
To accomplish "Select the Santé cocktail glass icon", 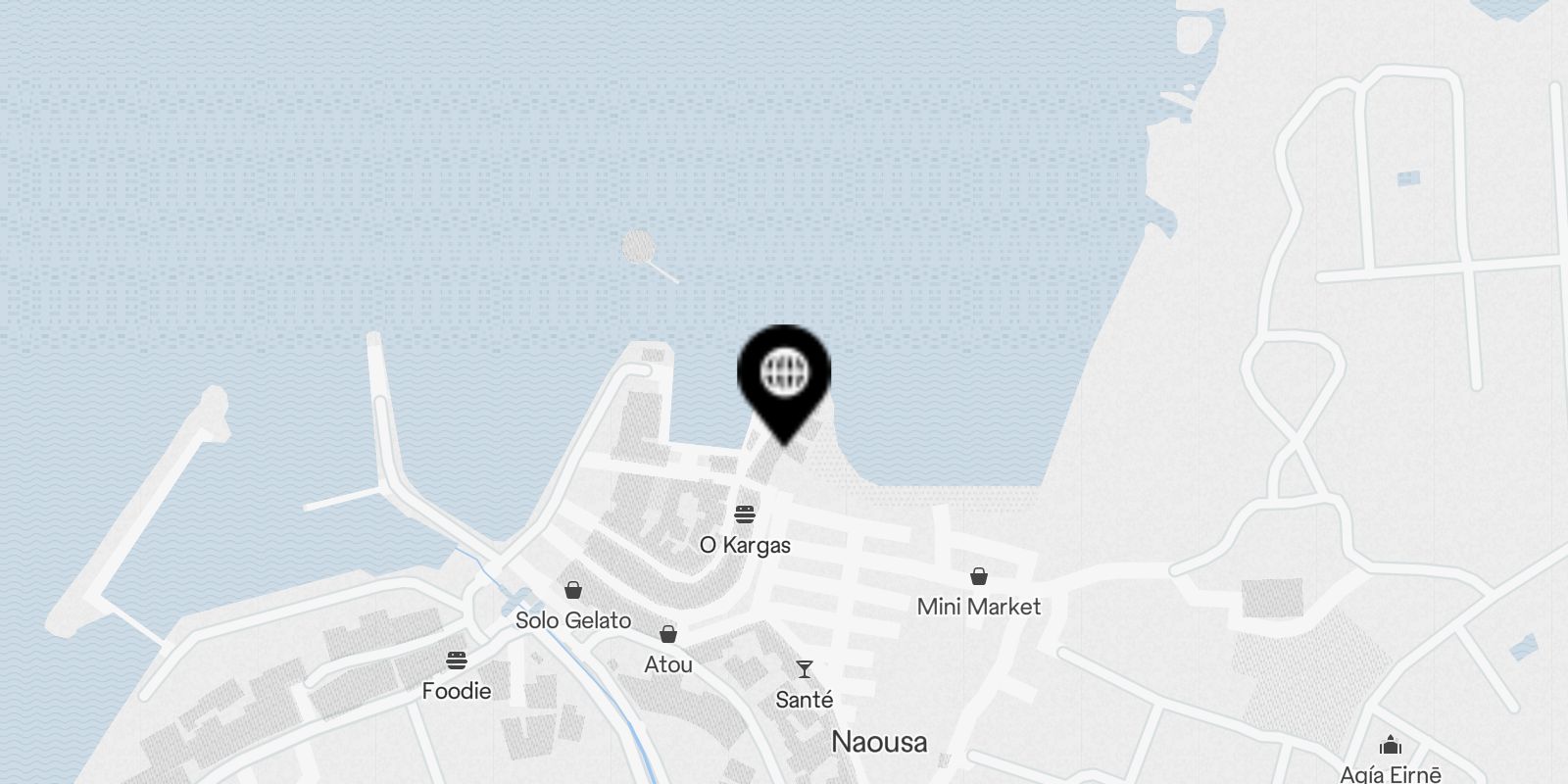I will click(805, 669).
